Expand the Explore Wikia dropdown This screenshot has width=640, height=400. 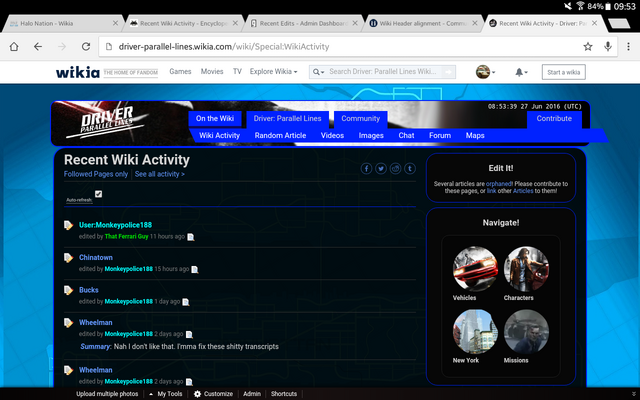[x=273, y=71]
